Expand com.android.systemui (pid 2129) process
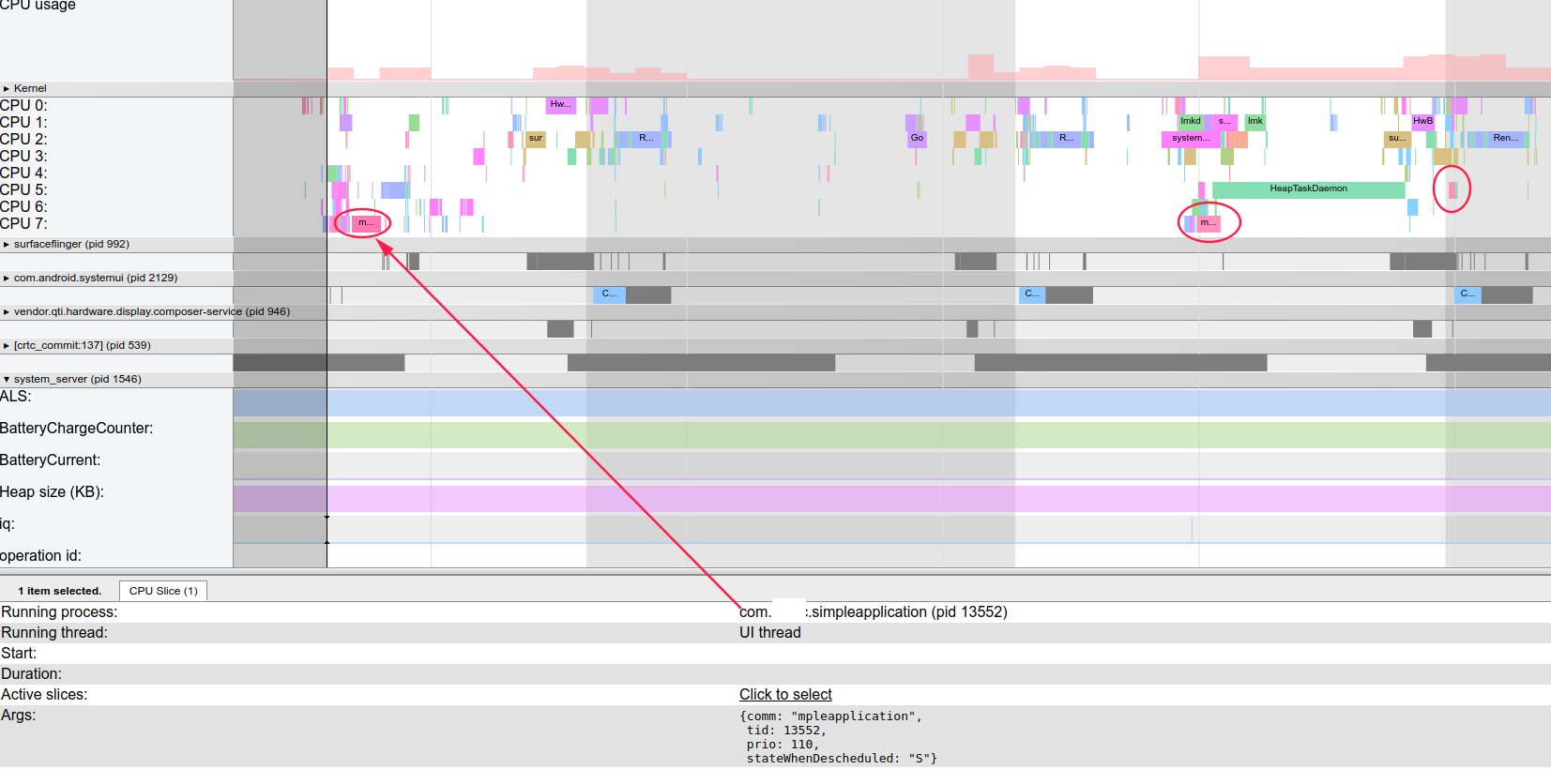1551x784 pixels. pos(7,279)
